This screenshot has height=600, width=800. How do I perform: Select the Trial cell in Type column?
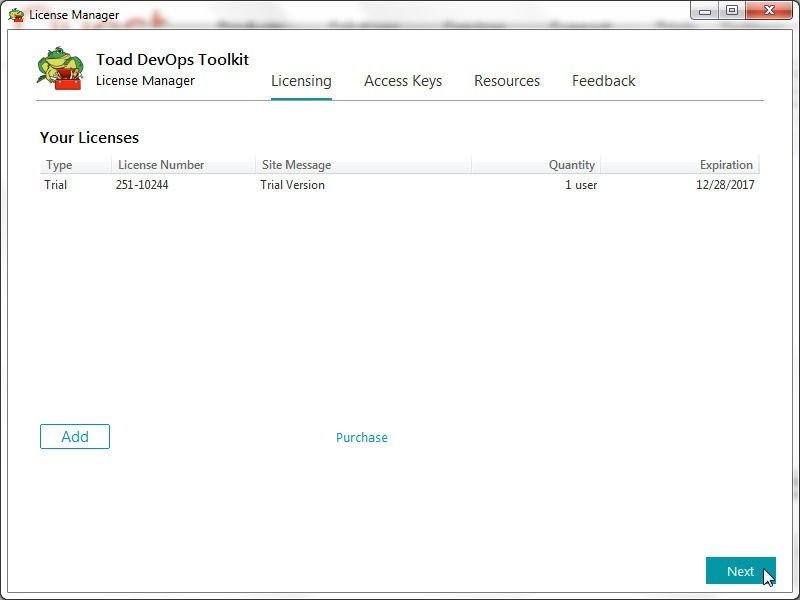pyautogui.click(x=56, y=185)
